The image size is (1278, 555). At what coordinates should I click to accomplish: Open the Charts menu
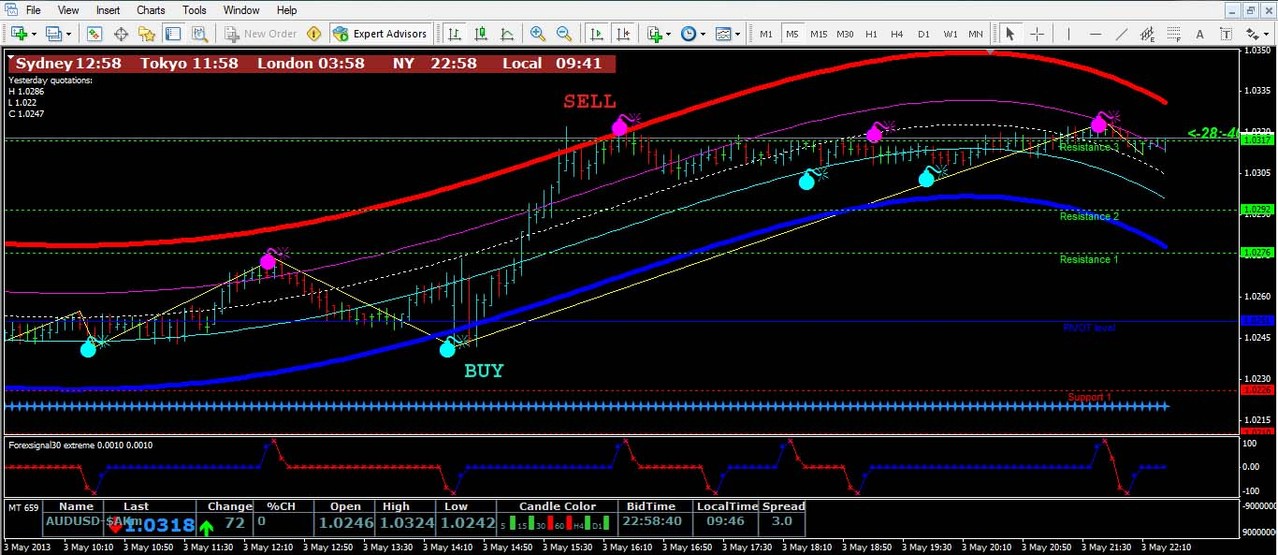tap(151, 10)
